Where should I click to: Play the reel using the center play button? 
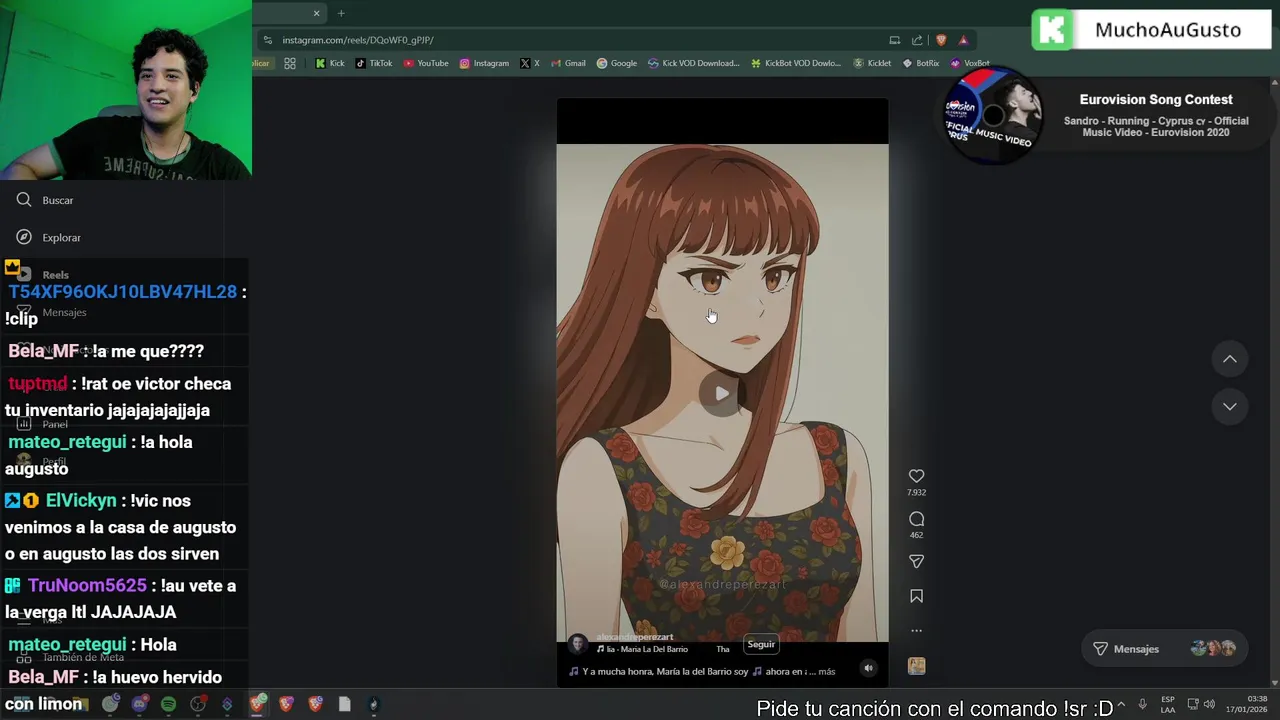coord(722,393)
